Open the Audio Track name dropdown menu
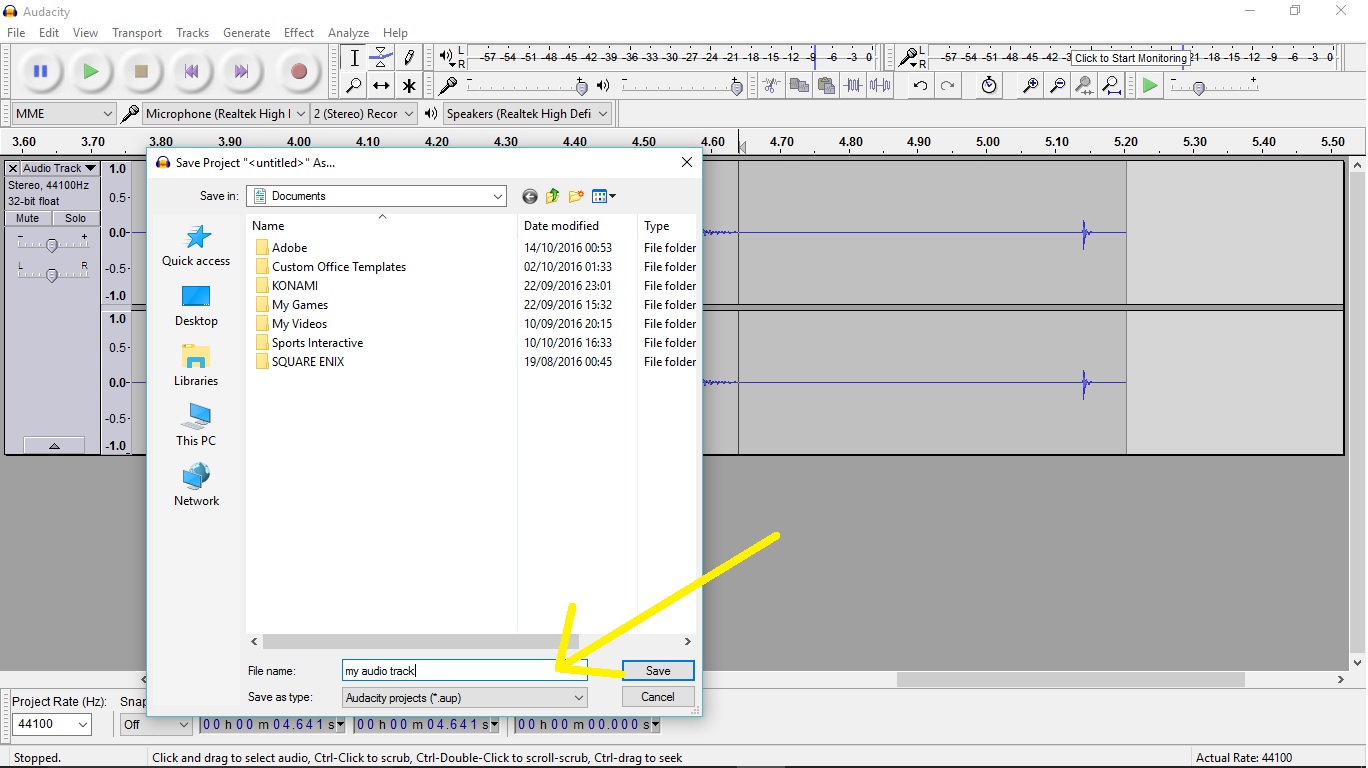Image resolution: width=1368 pixels, height=768 pixels. (x=60, y=168)
